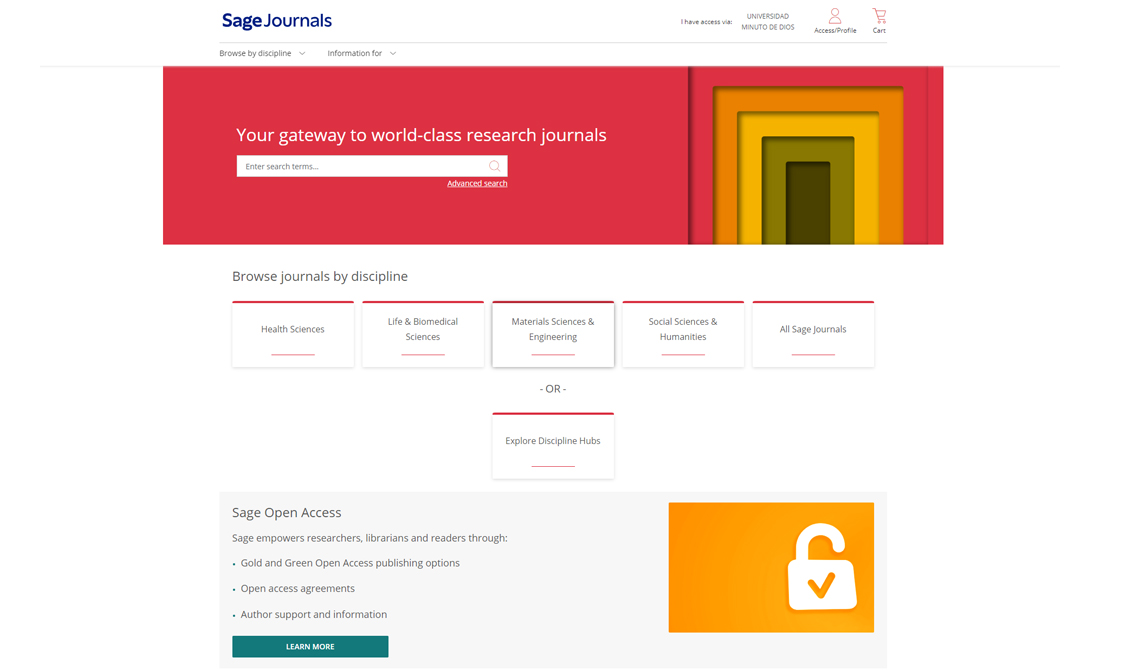Image resolution: width=1140 pixels, height=670 pixels.
Task: Open Explore Discipline Hubs card
Action: pyautogui.click(x=553, y=446)
